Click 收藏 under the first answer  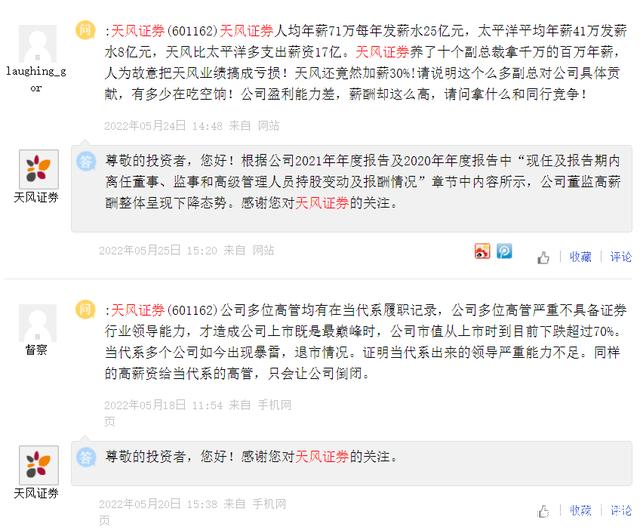pos(581,257)
